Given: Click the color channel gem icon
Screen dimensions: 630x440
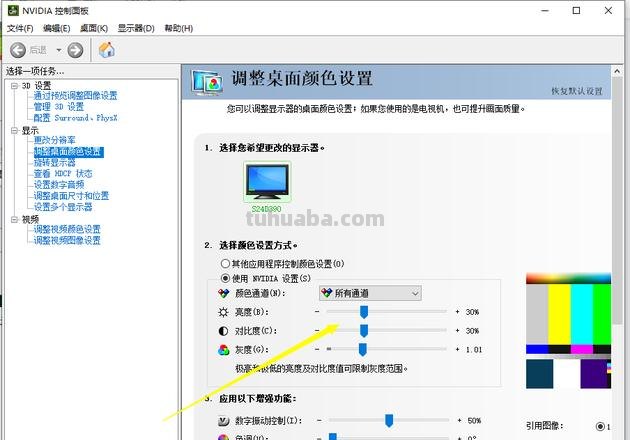Looking at the screenshot, I should [x=223, y=293].
